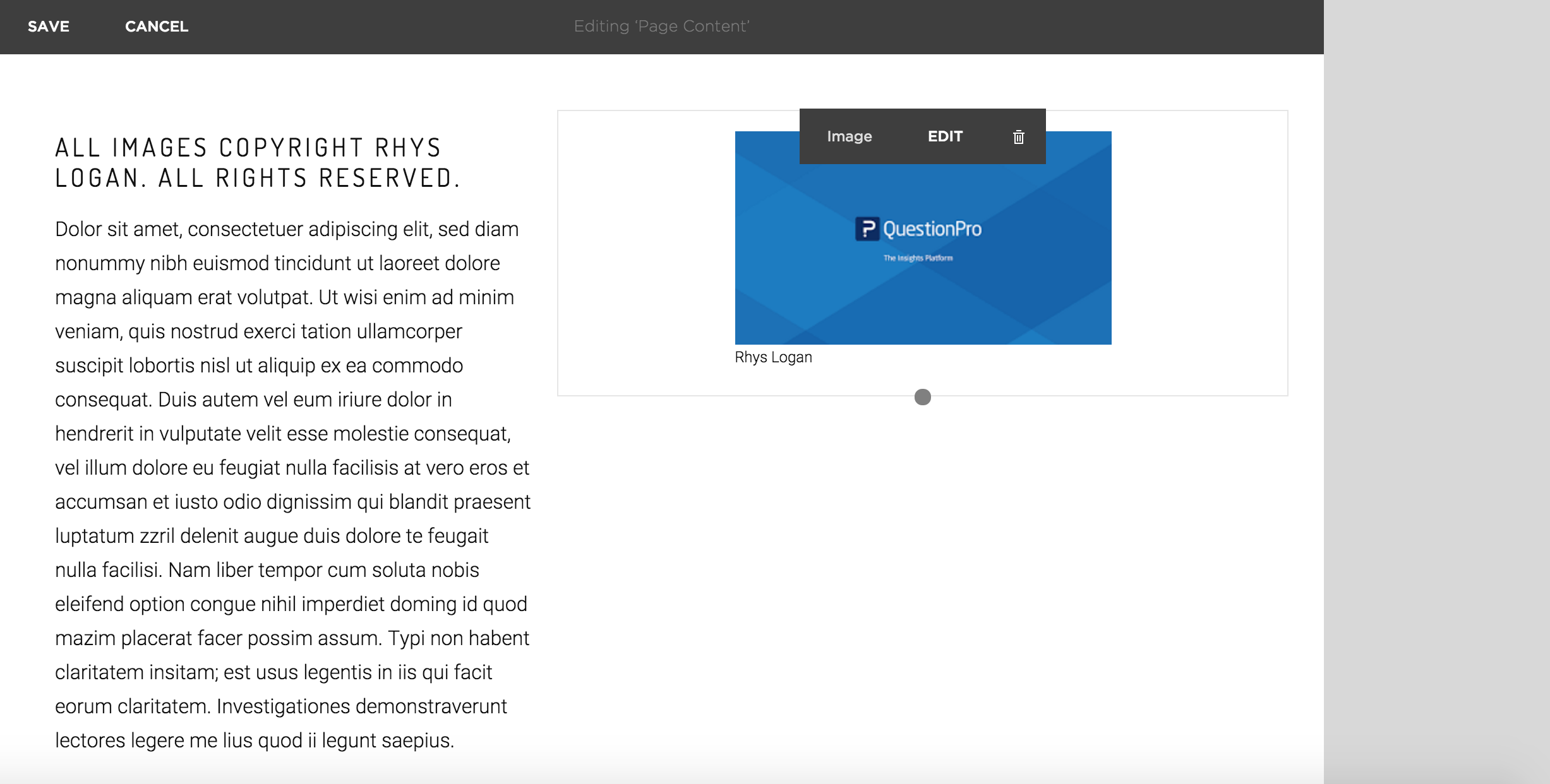Delete the image block with trash icon
This screenshot has width=1550, height=784.
coord(1018,137)
